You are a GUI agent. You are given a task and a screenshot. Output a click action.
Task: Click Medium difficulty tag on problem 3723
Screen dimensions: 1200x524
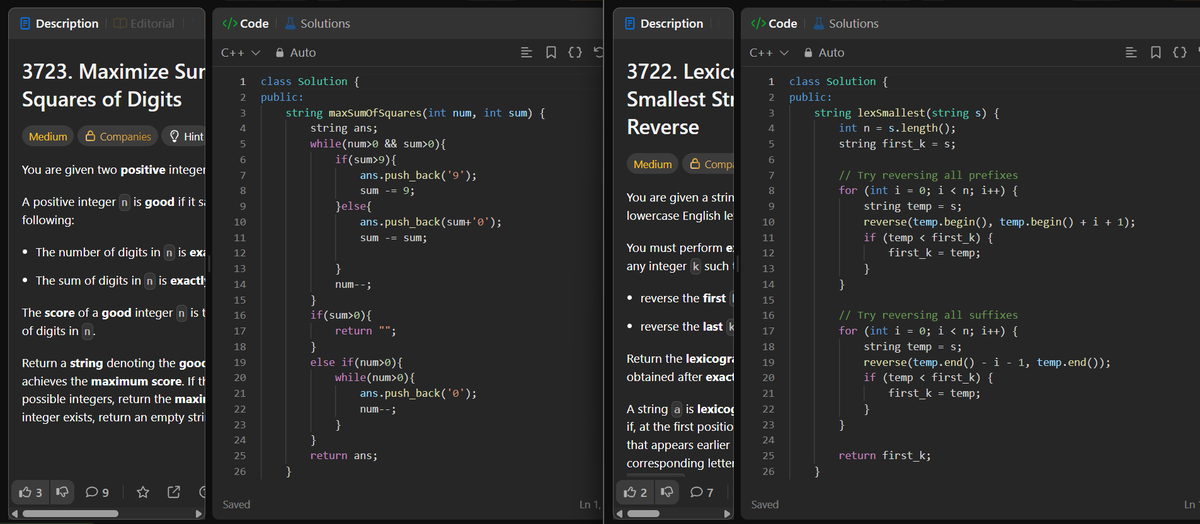click(48, 137)
